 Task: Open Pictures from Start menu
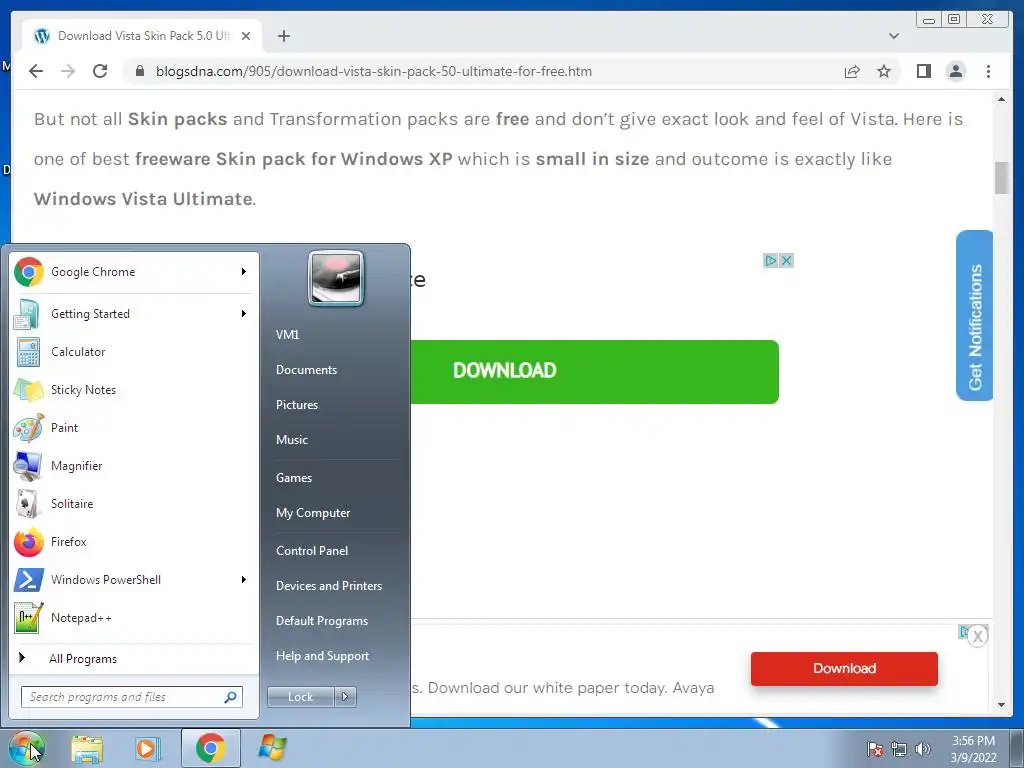pyautogui.click(x=297, y=405)
